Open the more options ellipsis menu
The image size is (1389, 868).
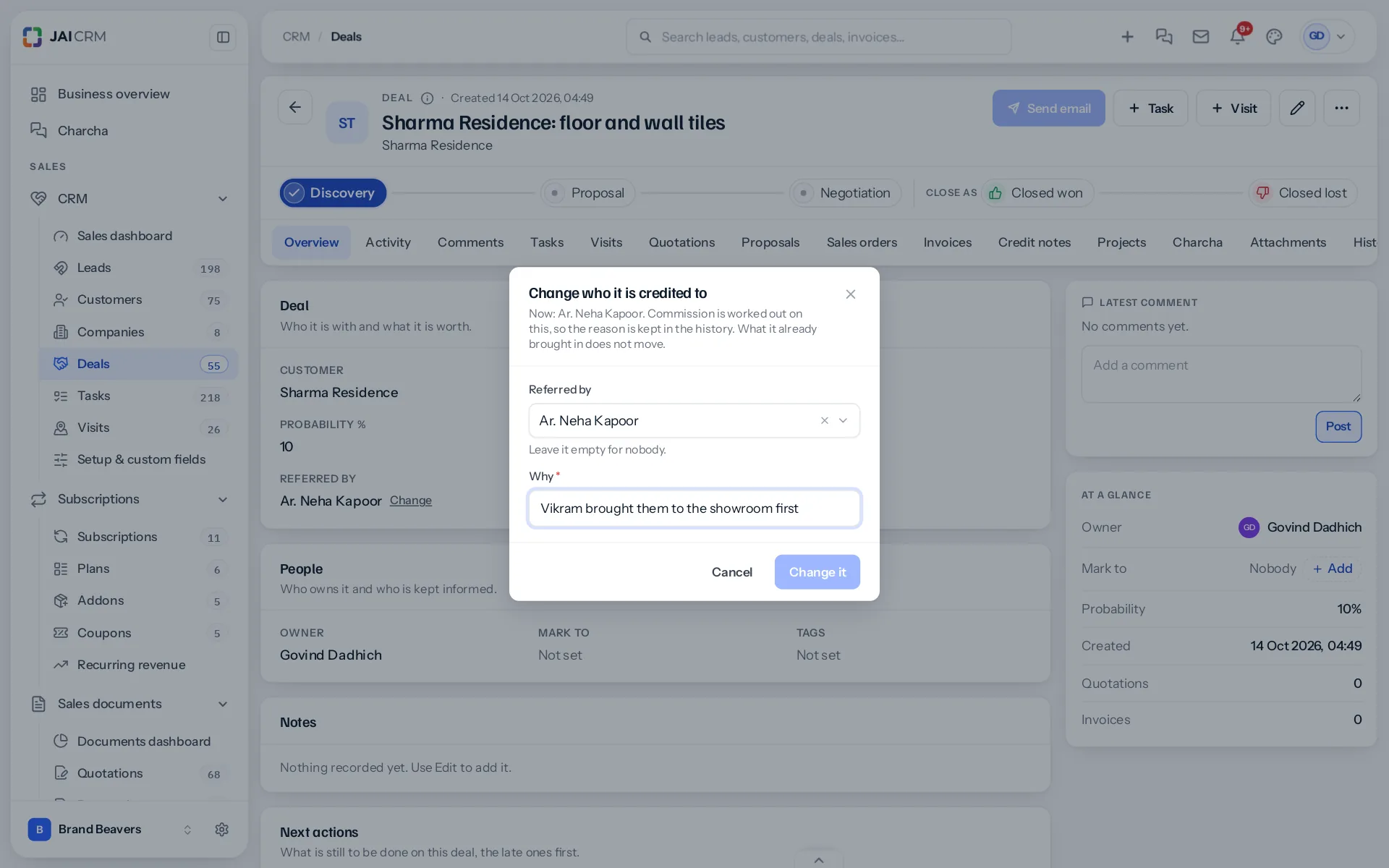tap(1341, 108)
